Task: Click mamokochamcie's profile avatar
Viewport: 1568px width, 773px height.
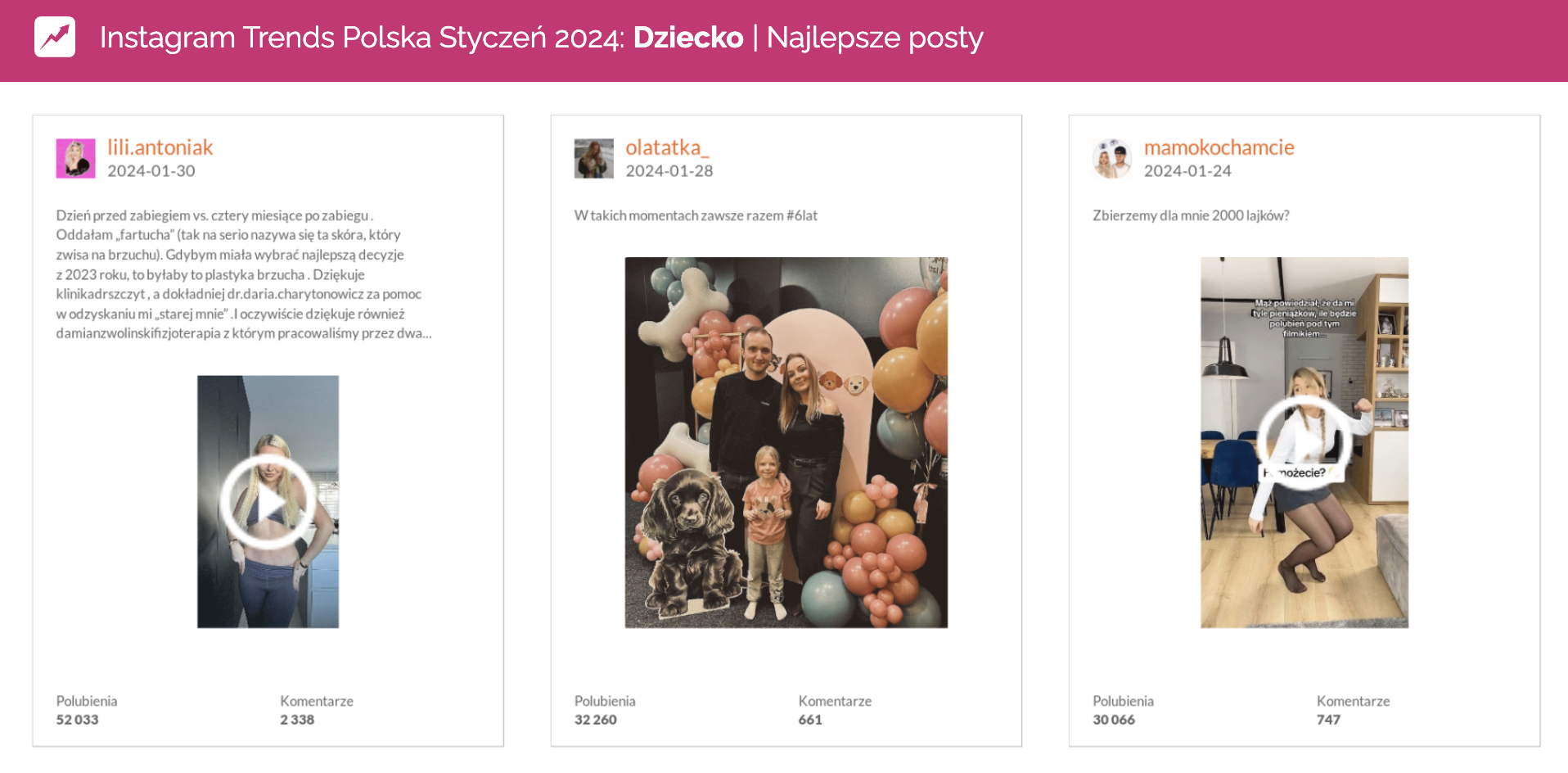Action: coord(1112,157)
